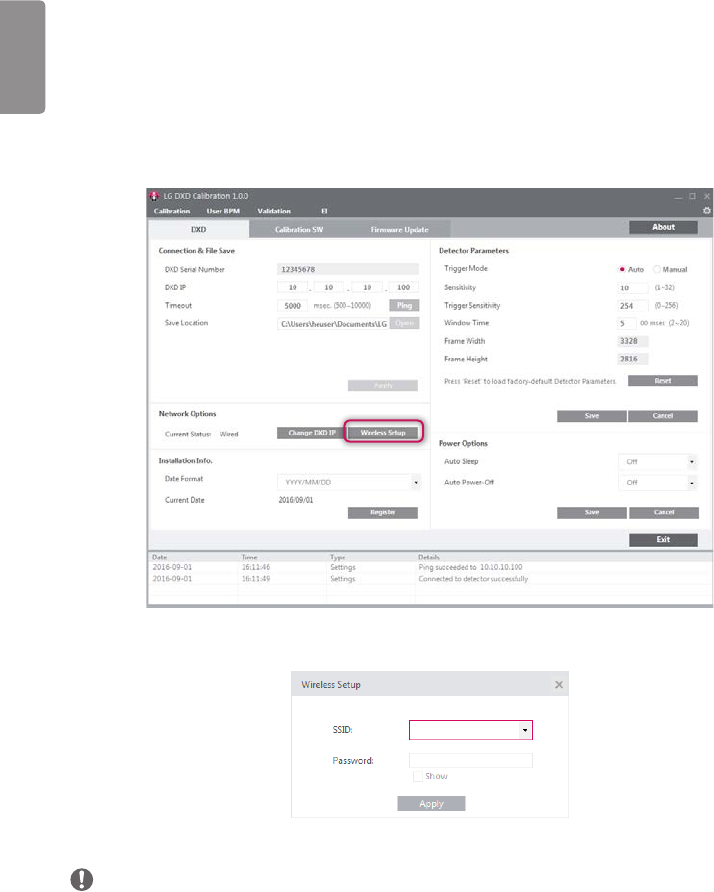Click the Save Location path field
This screenshot has height=892, width=714.
[333, 324]
